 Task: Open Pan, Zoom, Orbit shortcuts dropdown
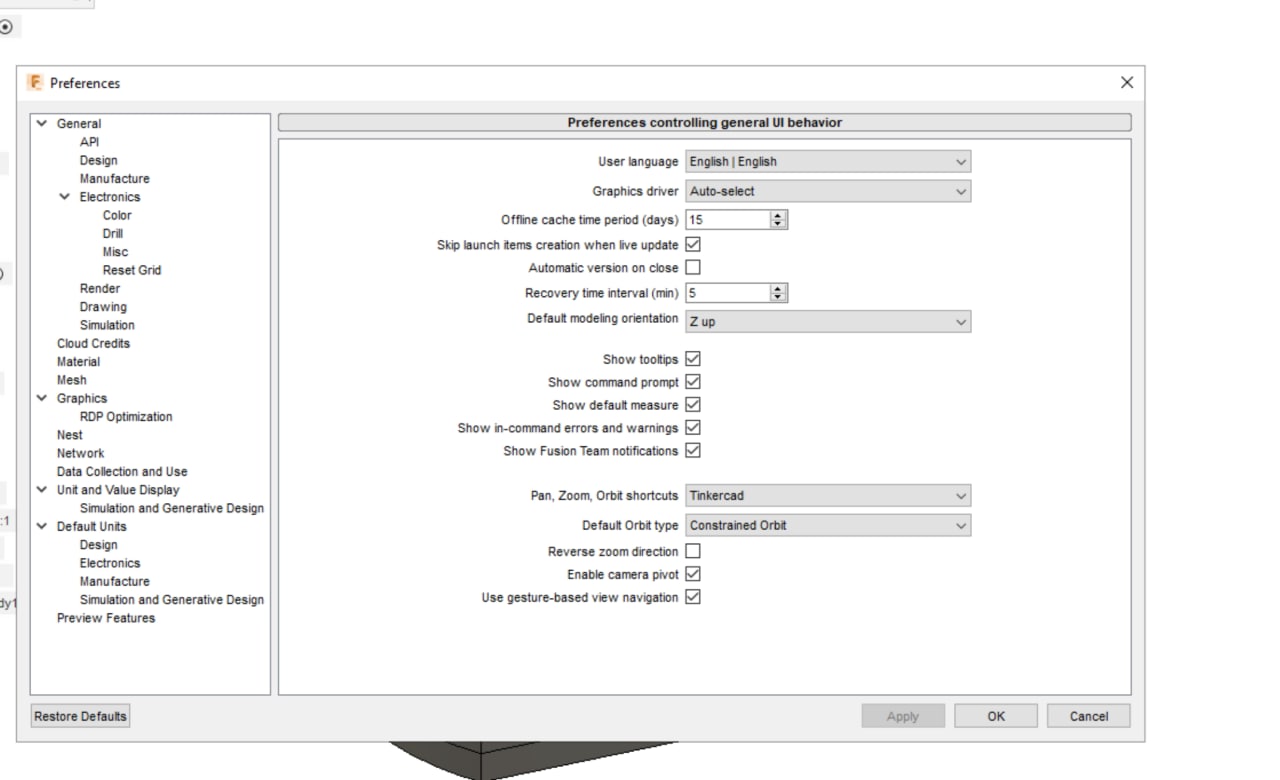point(828,496)
